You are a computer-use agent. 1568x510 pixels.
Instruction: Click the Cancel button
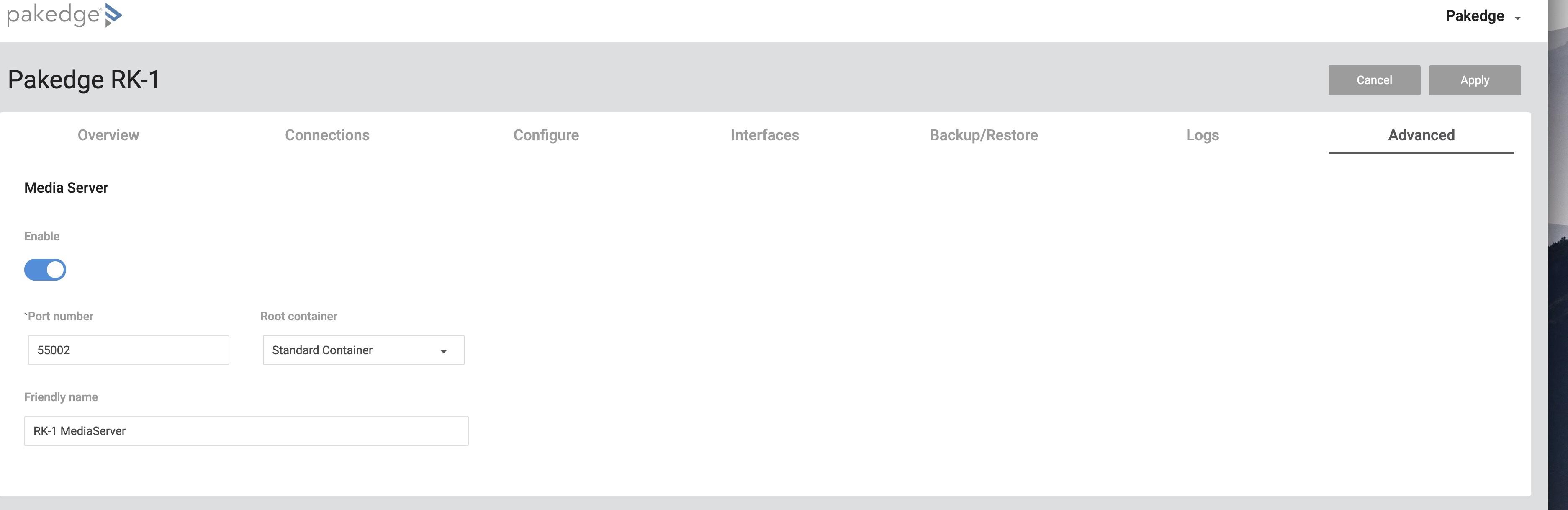click(x=1375, y=80)
